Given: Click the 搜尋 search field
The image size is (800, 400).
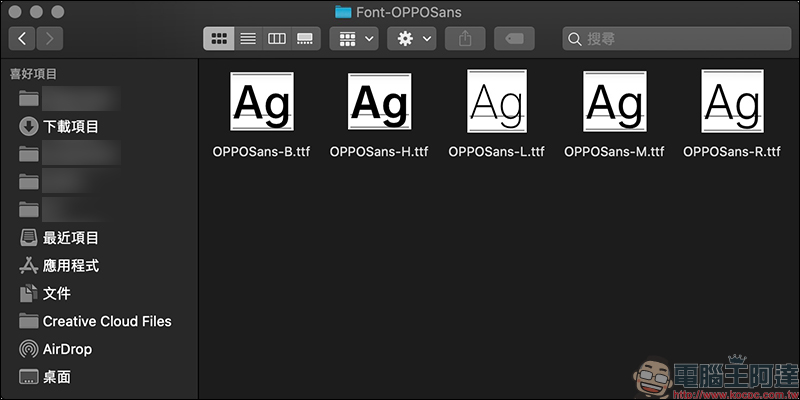Looking at the screenshot, I should pos(677,39).
